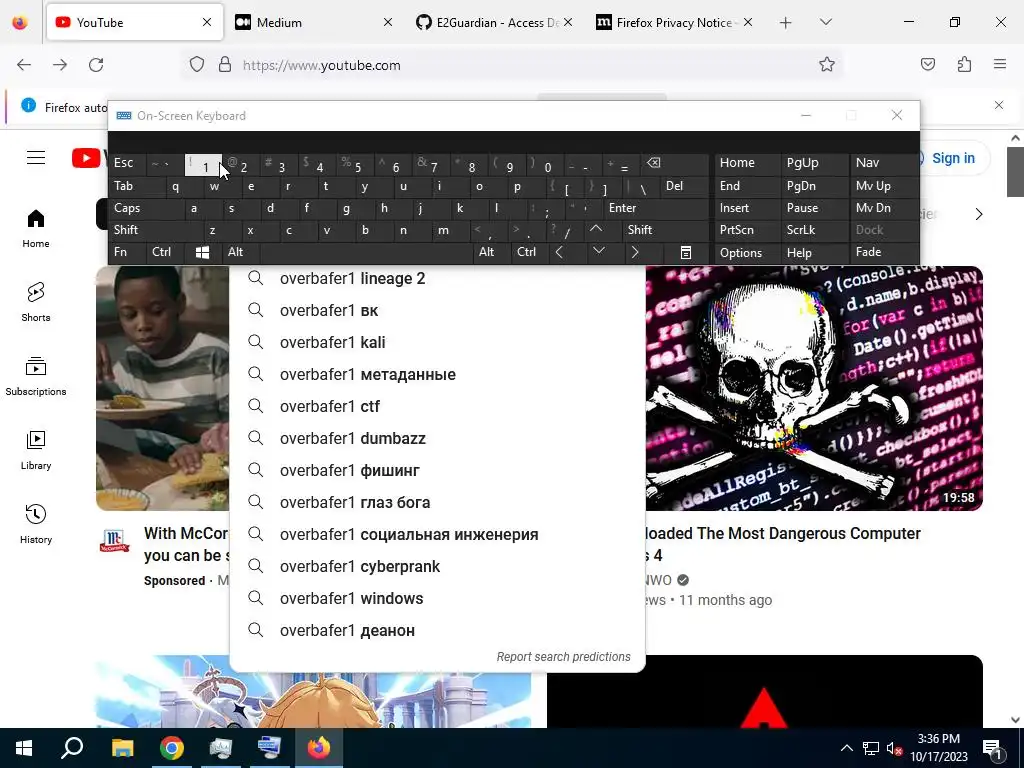Click Enter key on On-Screen Keyboard
1024x768 pixels.
(655, 208)
